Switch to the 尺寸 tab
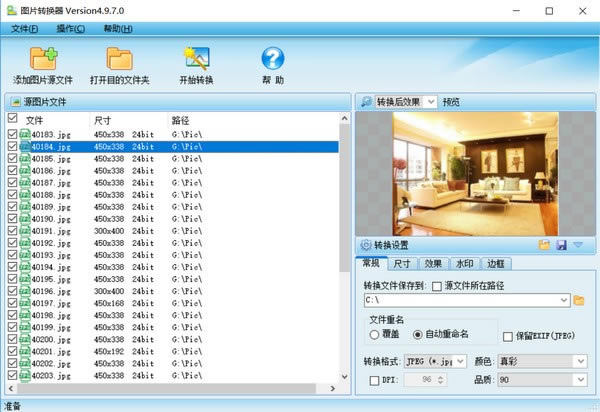The height and width of the screenshot is (412, 600). click(x=402, y=264)
